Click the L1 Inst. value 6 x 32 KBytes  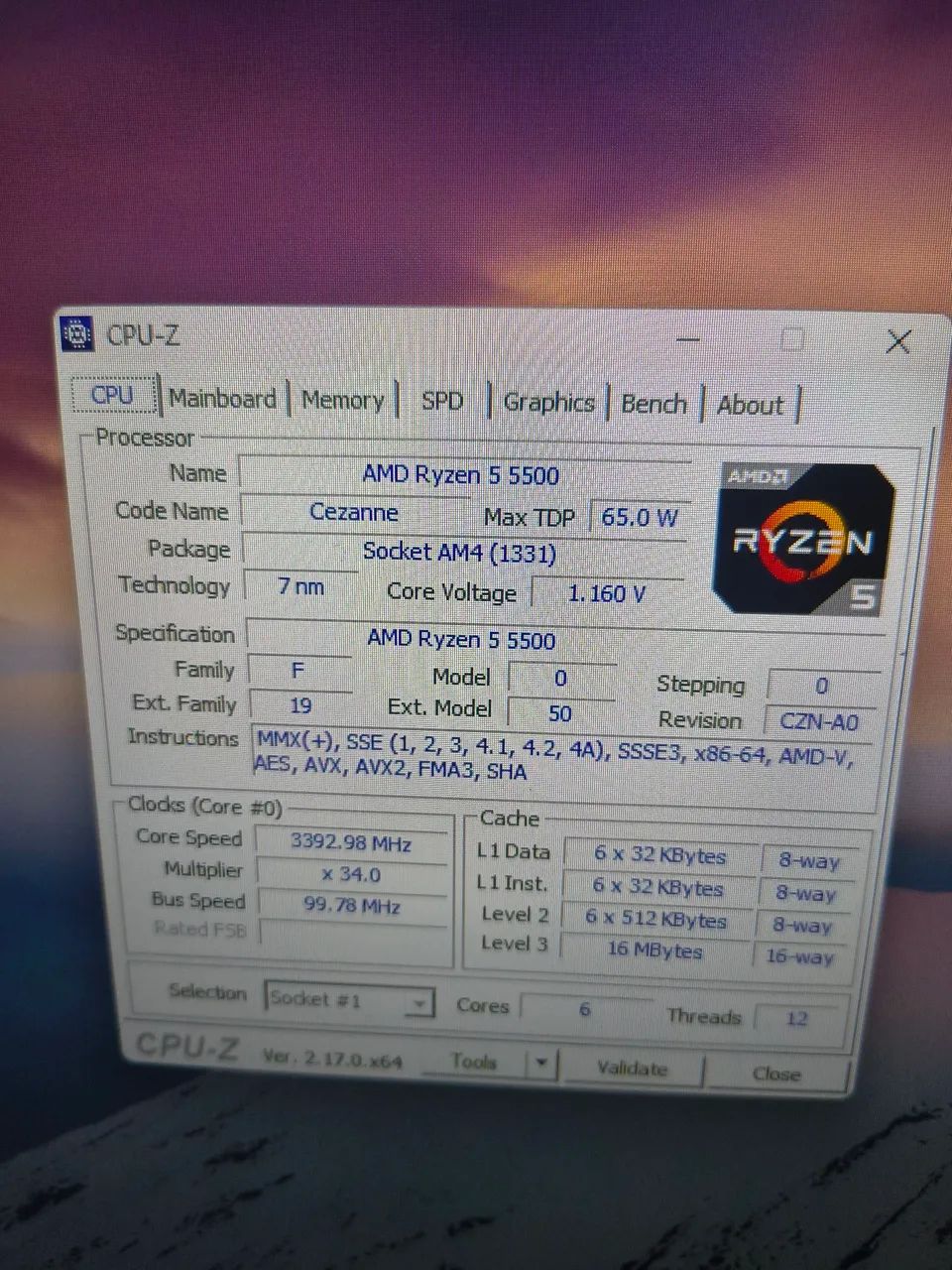click(x=658, y=888)
